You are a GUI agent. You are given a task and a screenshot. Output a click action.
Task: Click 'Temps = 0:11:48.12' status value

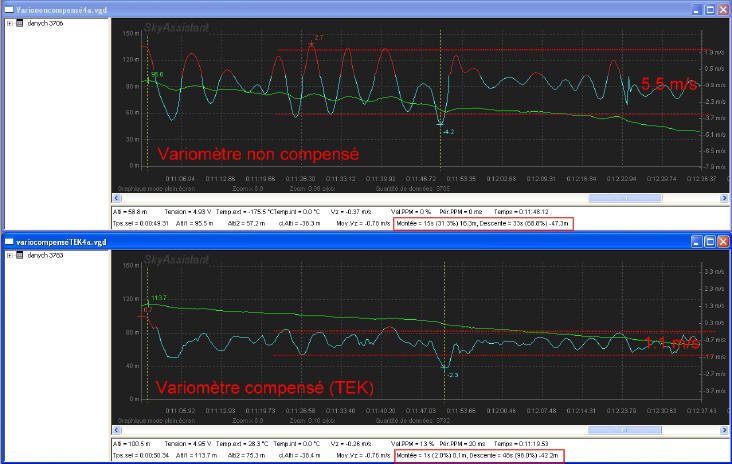coord(521,212)
